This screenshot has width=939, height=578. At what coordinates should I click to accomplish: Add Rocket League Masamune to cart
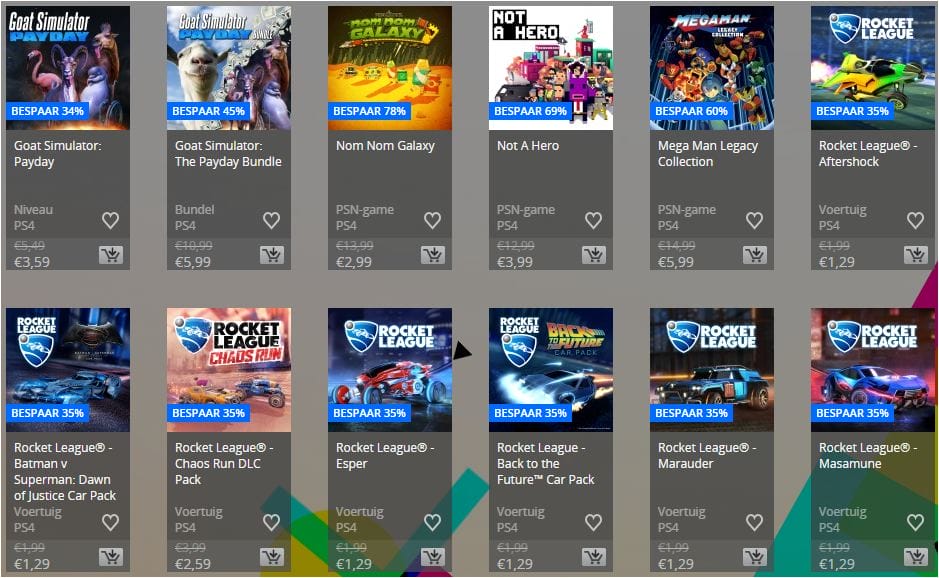[916, 557]
